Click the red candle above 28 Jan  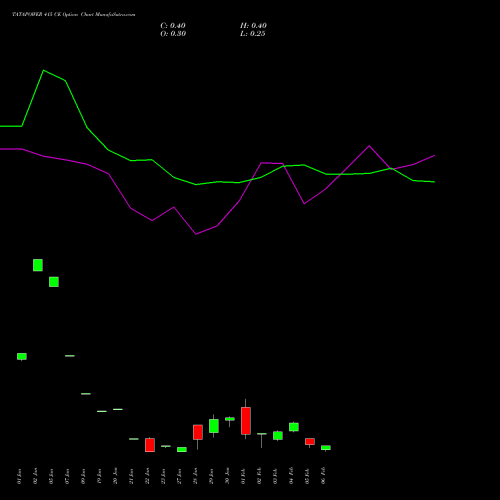pyautogui.click(x=198, y=432)
